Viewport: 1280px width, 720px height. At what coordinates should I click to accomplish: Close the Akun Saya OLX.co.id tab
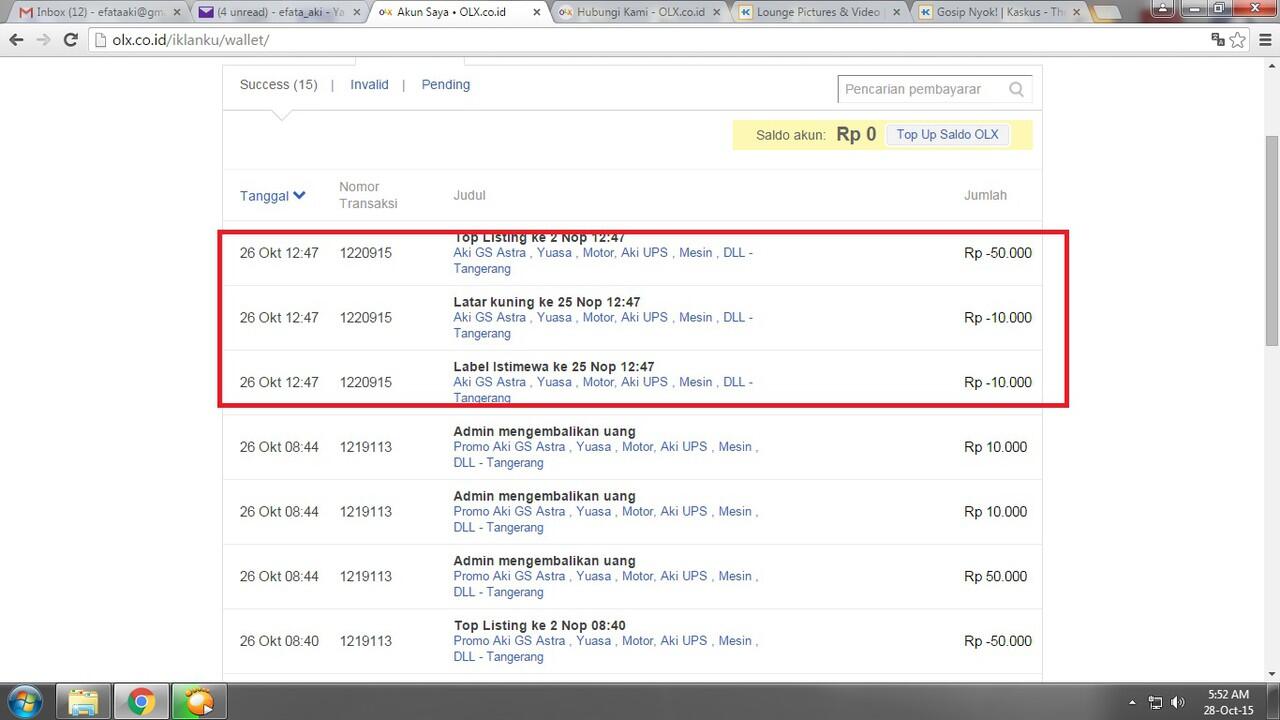(535, 12)
